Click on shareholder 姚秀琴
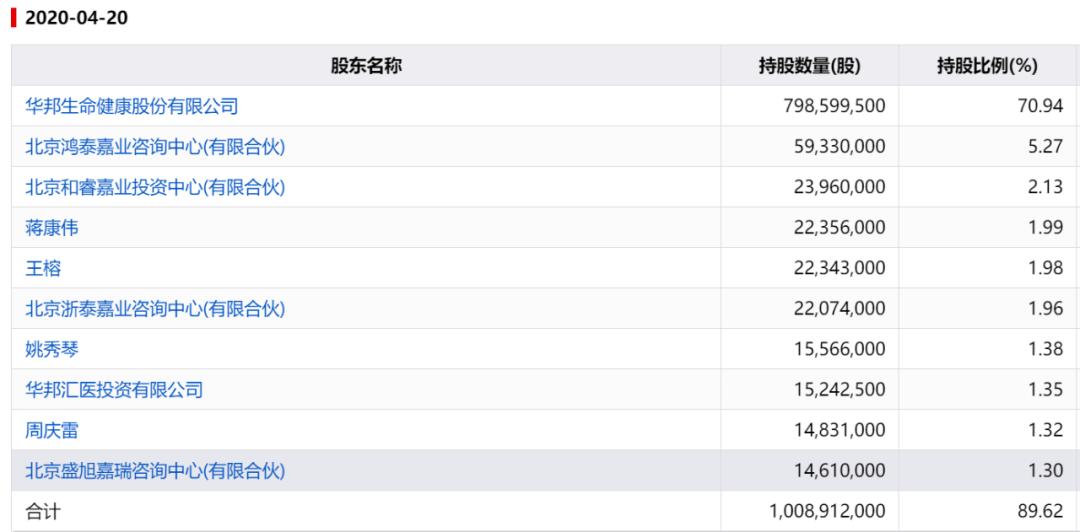This screenshot has height=532, width=1080. click(52, 349)
